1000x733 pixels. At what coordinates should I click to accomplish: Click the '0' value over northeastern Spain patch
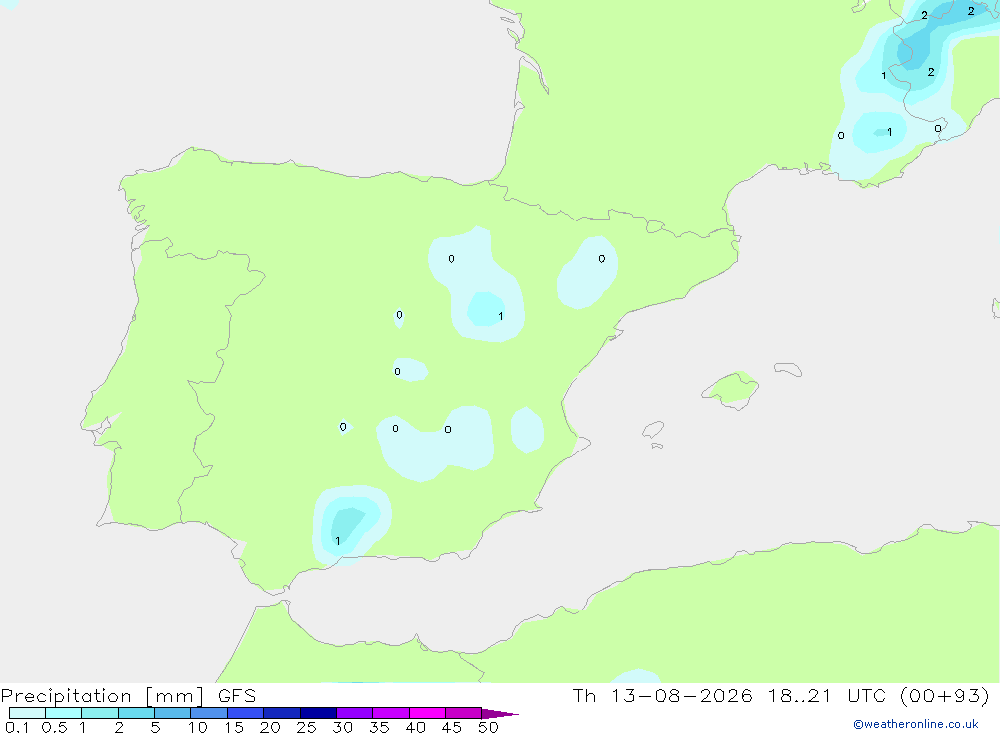[x=601, y=259]
